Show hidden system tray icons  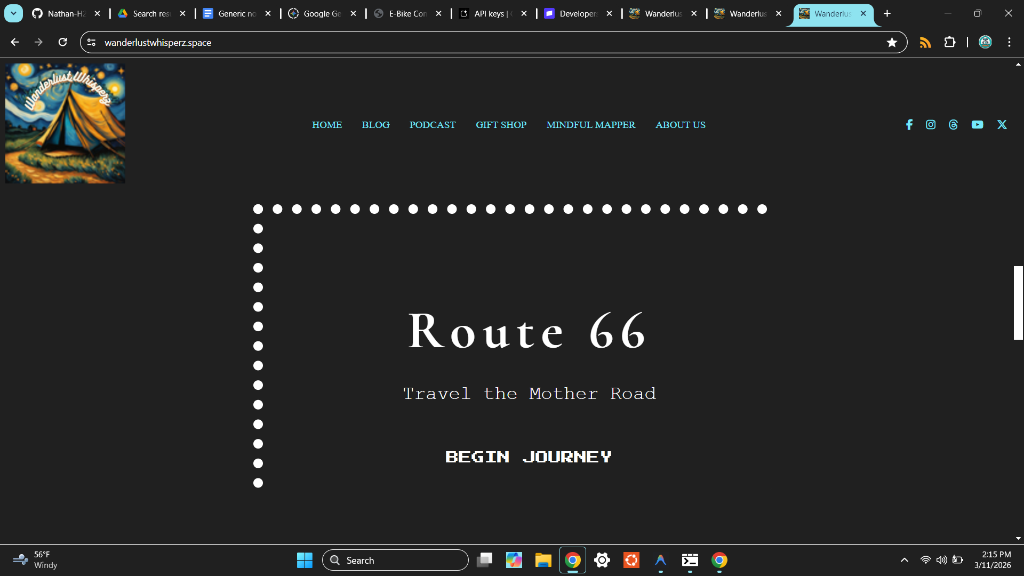pos(904,560)
